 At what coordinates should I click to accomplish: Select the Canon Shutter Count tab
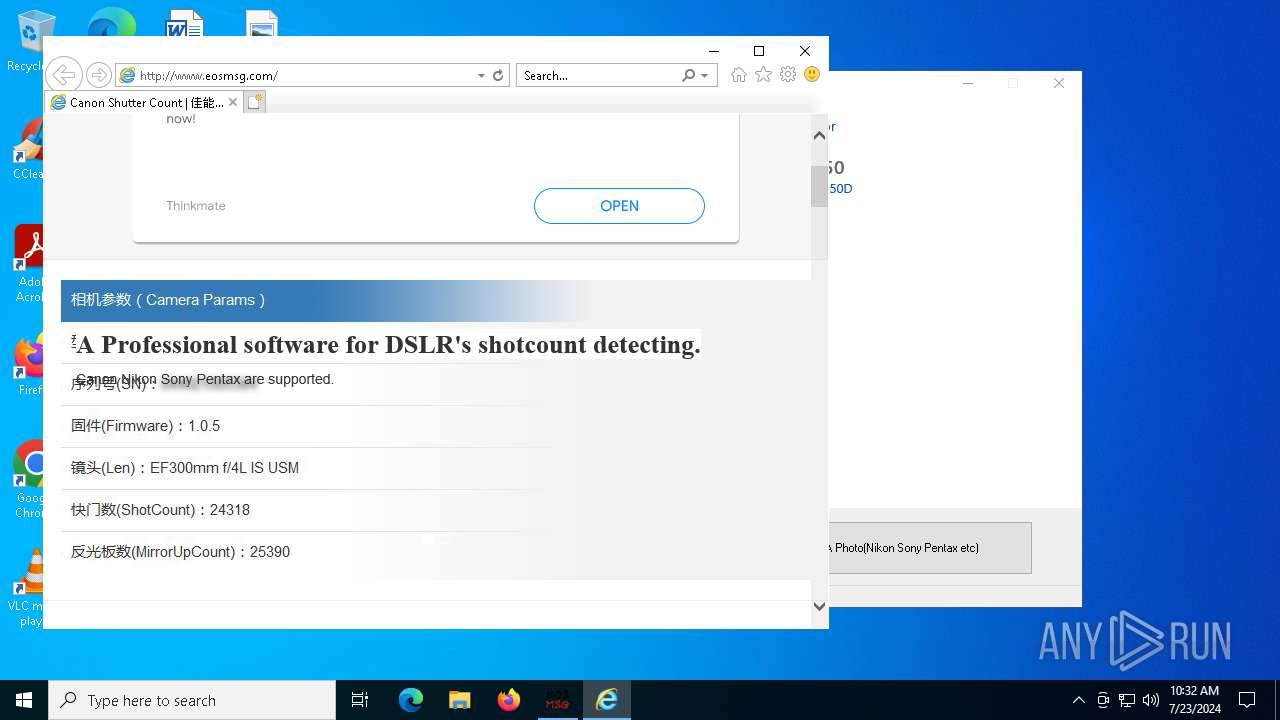click(x=142, y=102)
